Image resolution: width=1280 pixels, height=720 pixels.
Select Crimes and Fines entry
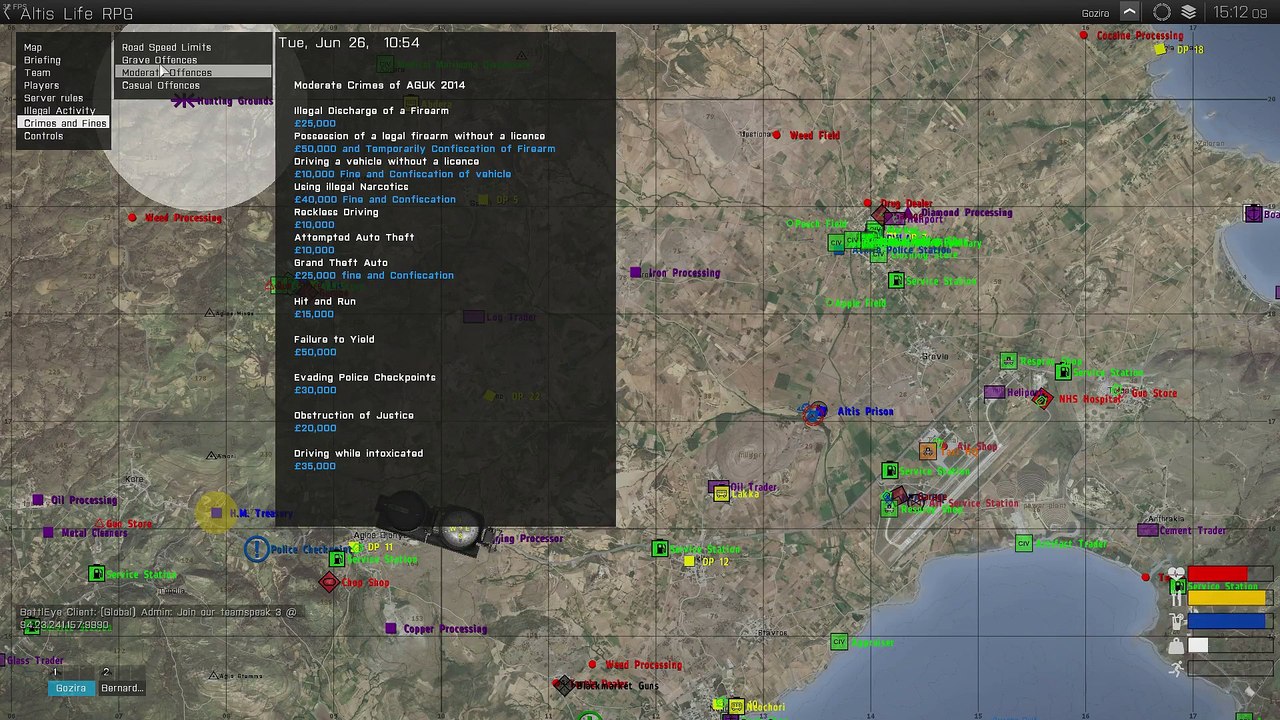pyautogui.click(x=64, y=123)
